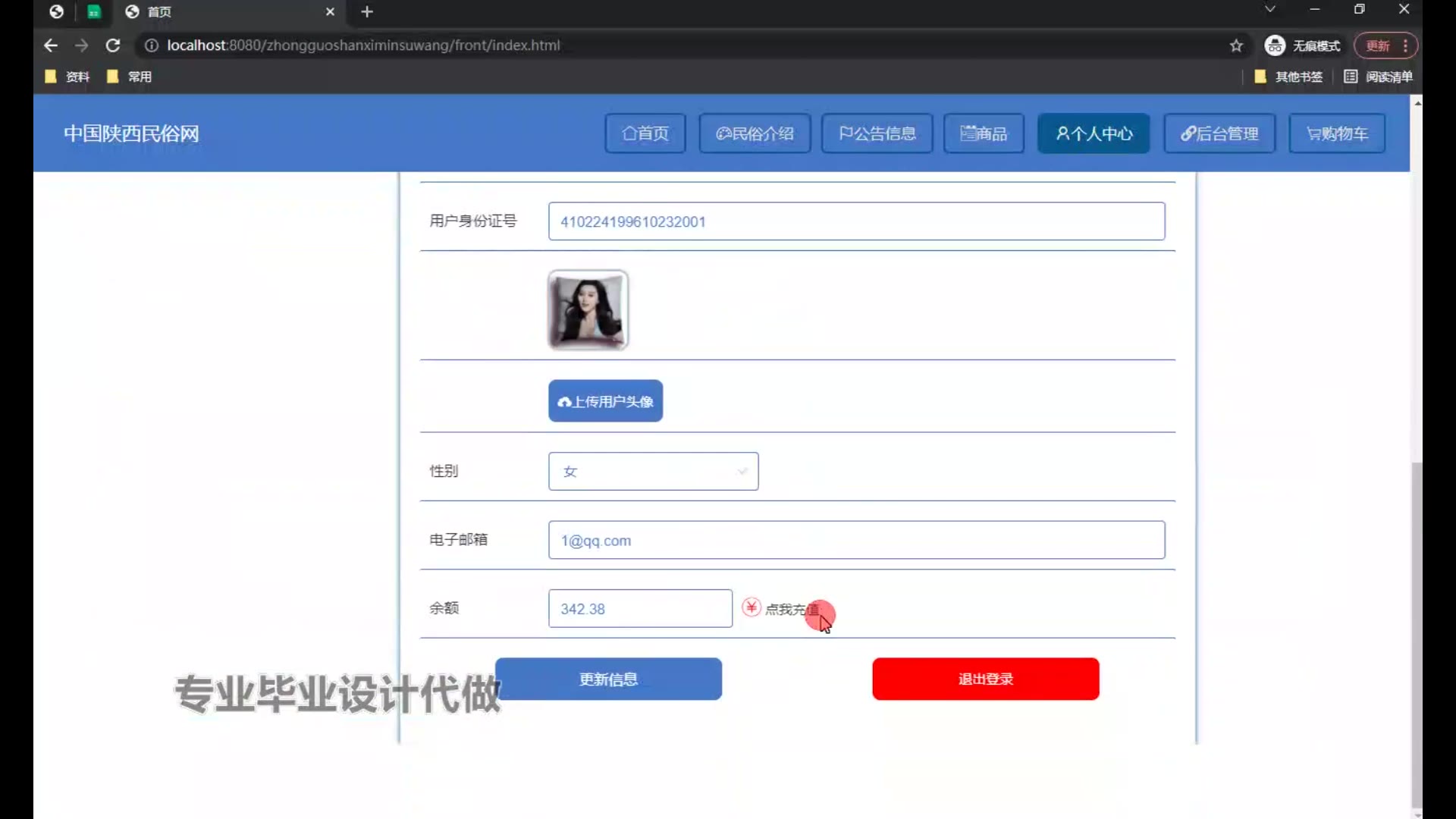
Task: Open the 其他书签 bookmarks folder
Action: click(1288, 77)
